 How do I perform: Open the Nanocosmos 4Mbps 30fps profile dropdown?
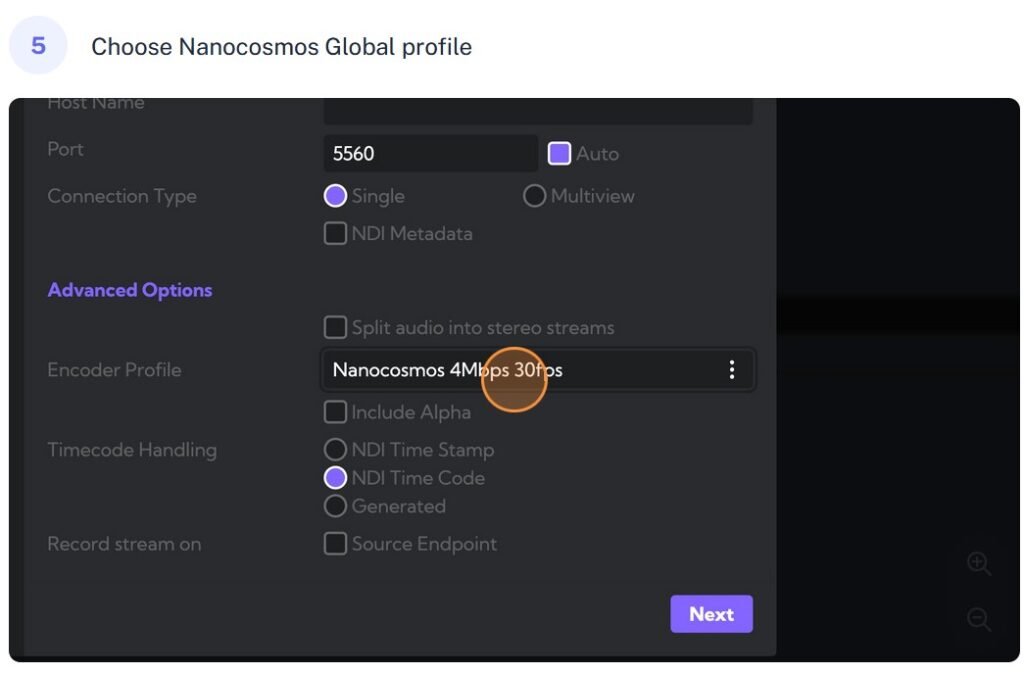[x=537, y=369]
